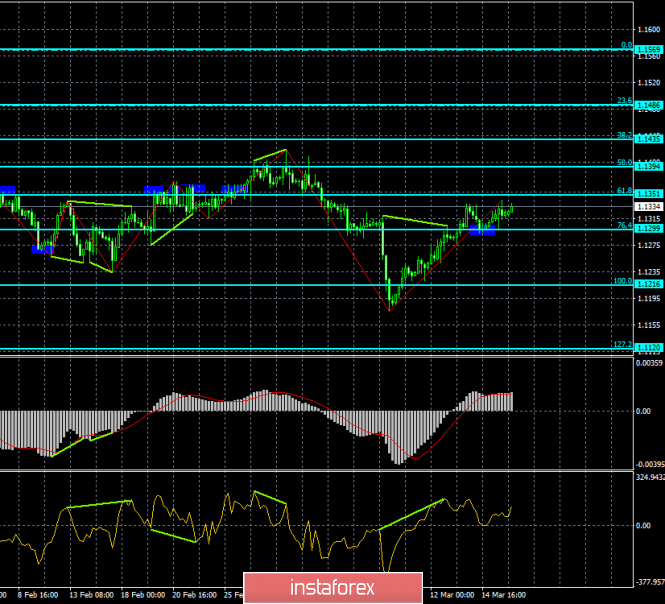Click the 12 Mar 00:00 time axis label

[x=452, y=595]
